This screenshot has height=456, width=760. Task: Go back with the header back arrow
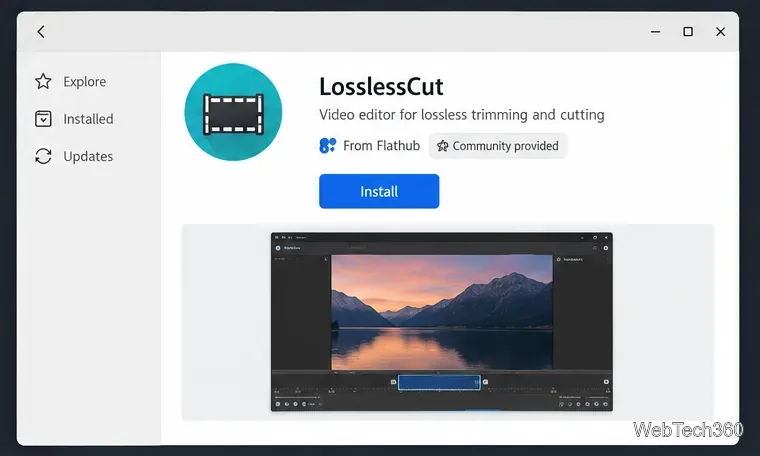[x=41, y=32]
